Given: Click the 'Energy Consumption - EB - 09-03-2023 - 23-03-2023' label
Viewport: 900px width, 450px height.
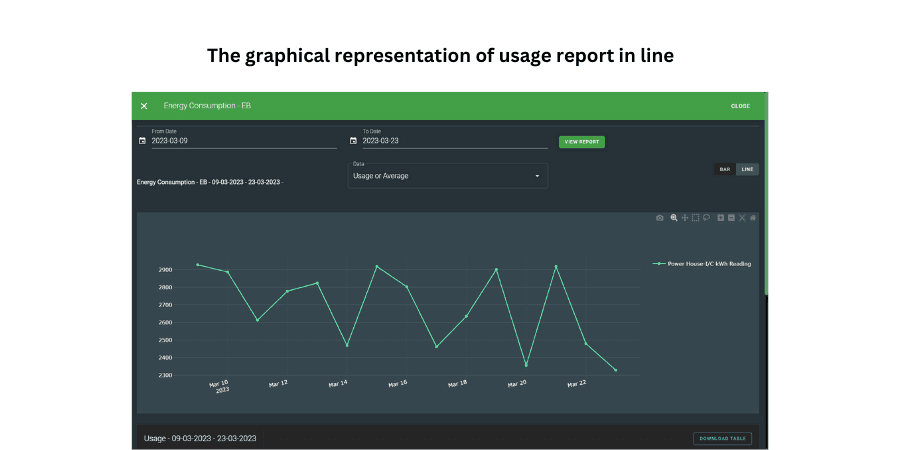Looking at the screenshot, I should point(210,182).
